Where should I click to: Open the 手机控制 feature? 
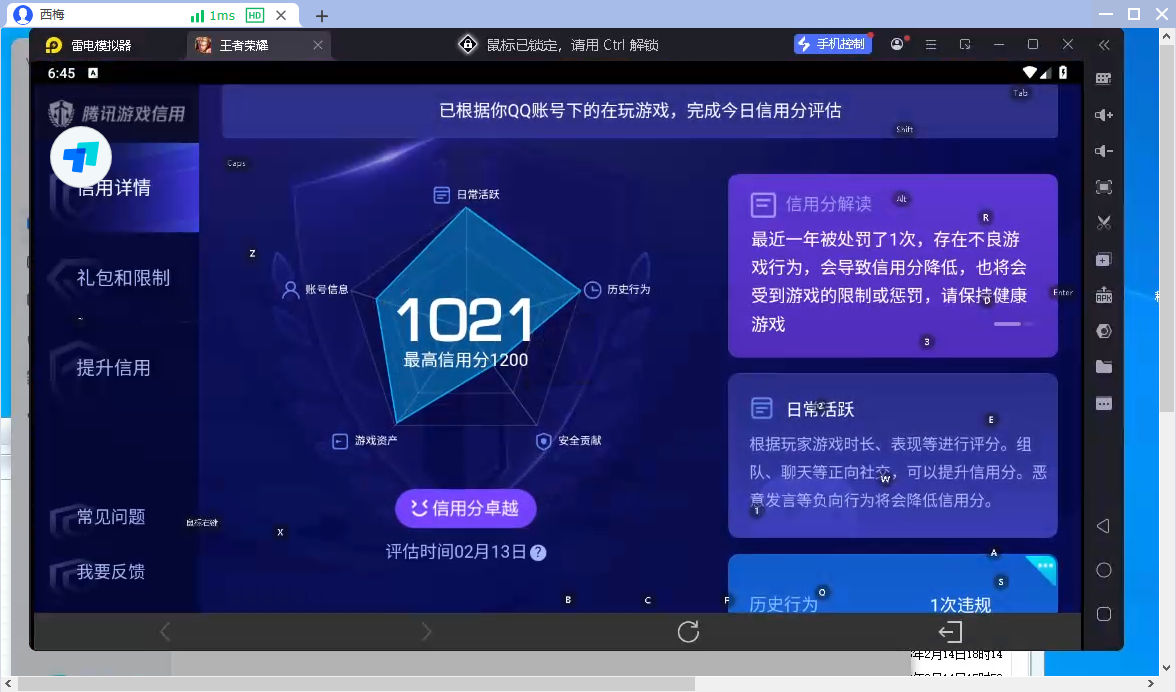tap(833, 44)
